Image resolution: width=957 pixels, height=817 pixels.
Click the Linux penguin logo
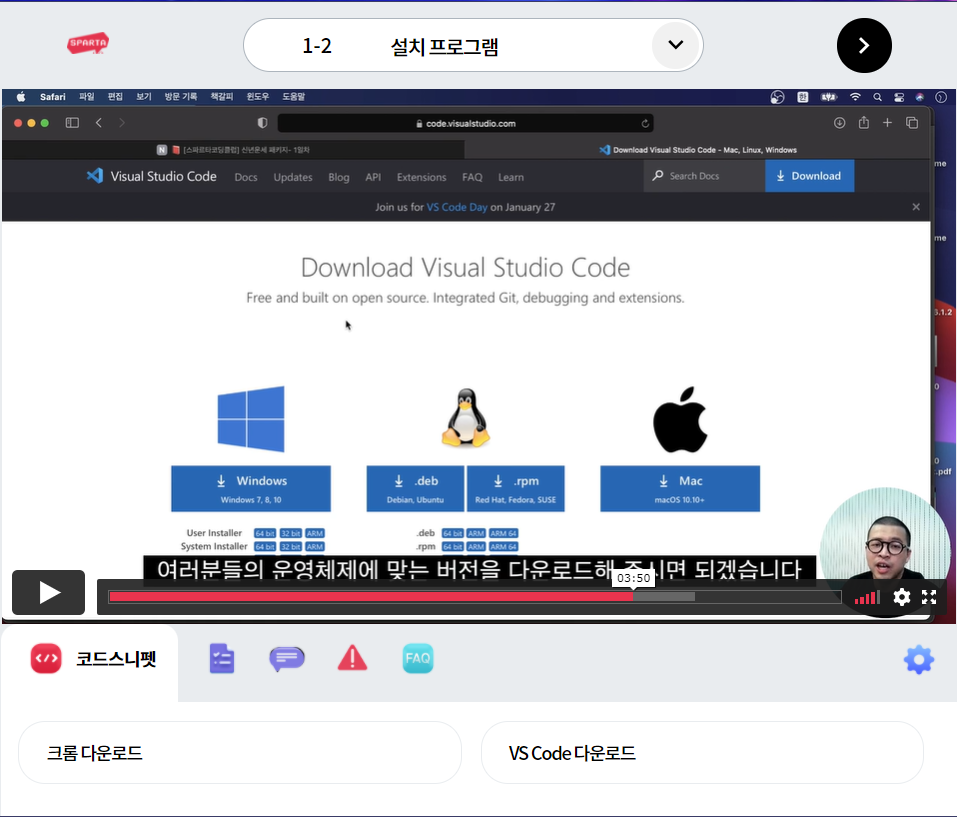point(466,417)
